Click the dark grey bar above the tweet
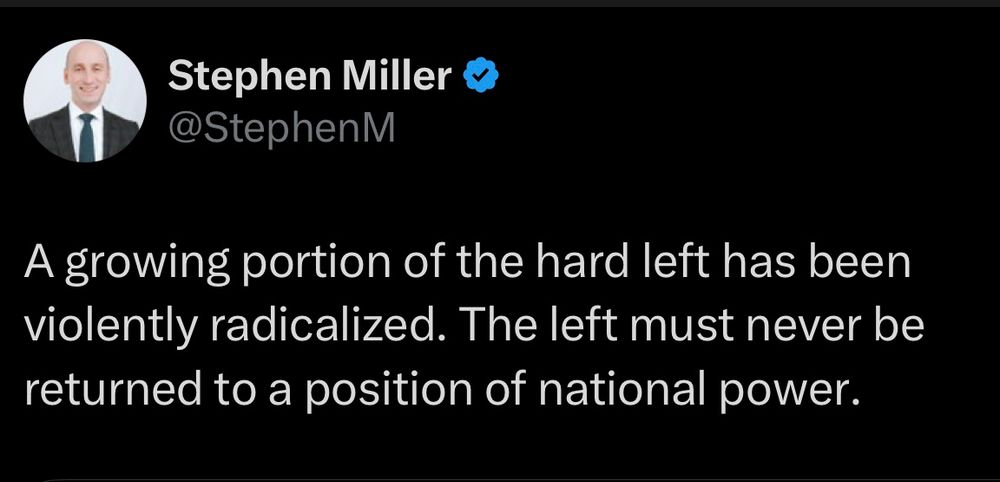 click(500, 3)
